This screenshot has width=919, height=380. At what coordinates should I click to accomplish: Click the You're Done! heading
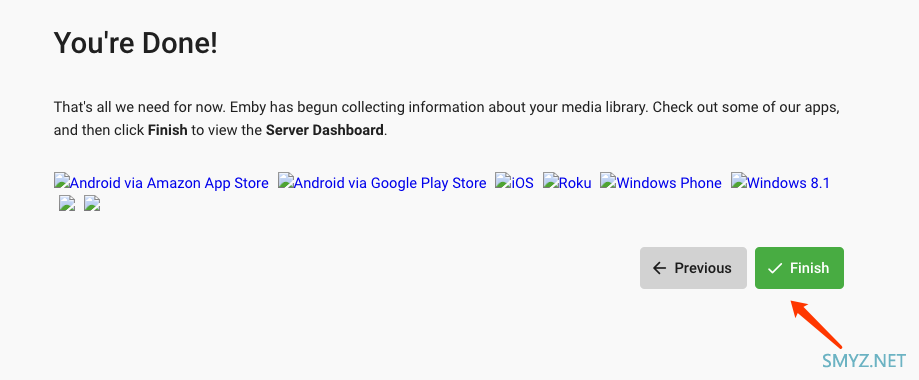(135, 43)
